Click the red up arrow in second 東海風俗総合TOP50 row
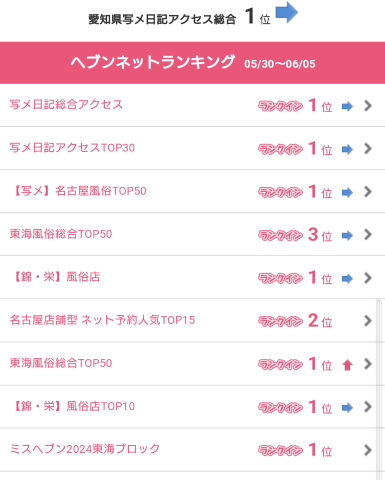This screenshot has height=480, width=385. coord(347,365)
